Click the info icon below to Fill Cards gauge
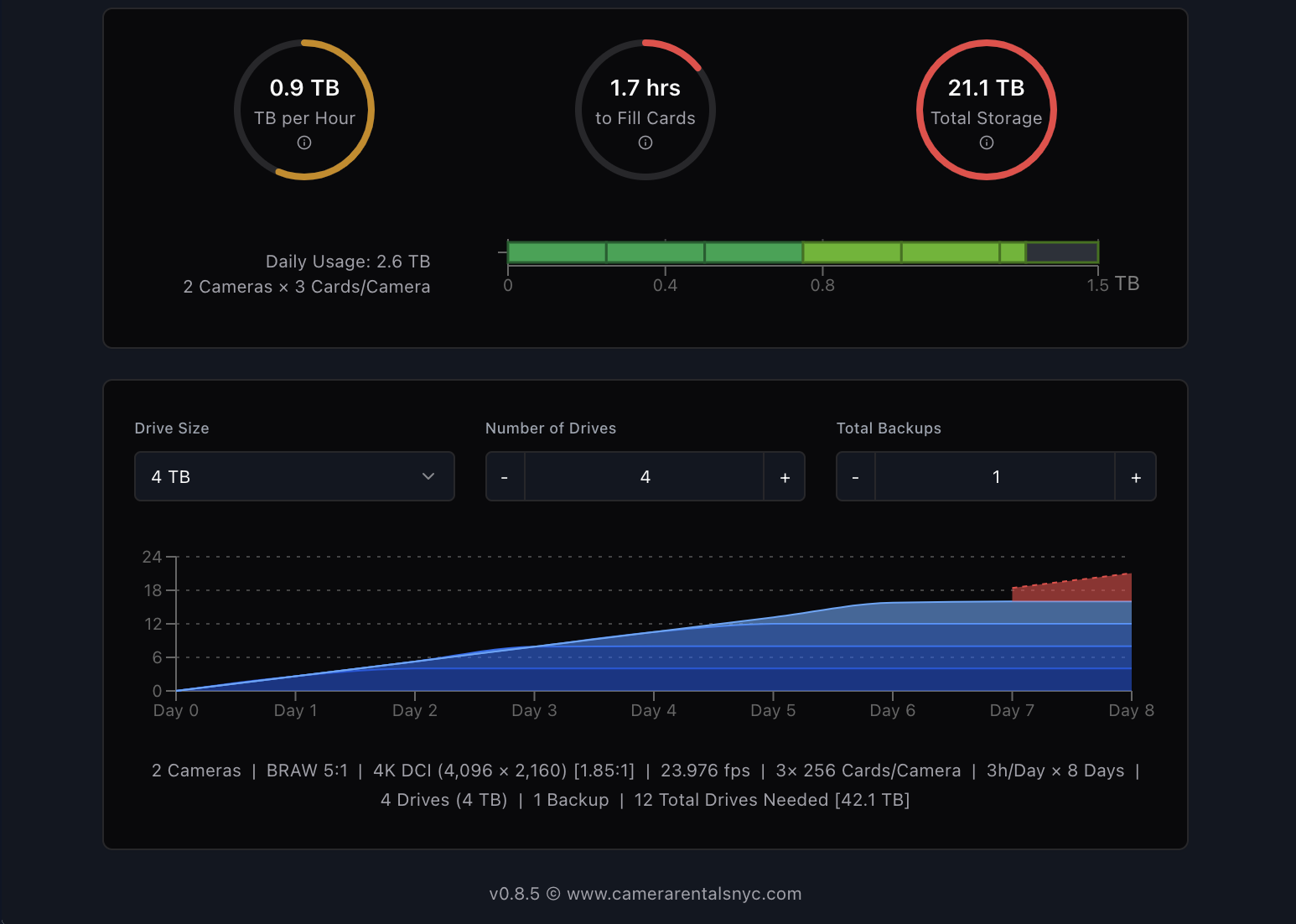 pyautogui.click(x=645, y=143)
